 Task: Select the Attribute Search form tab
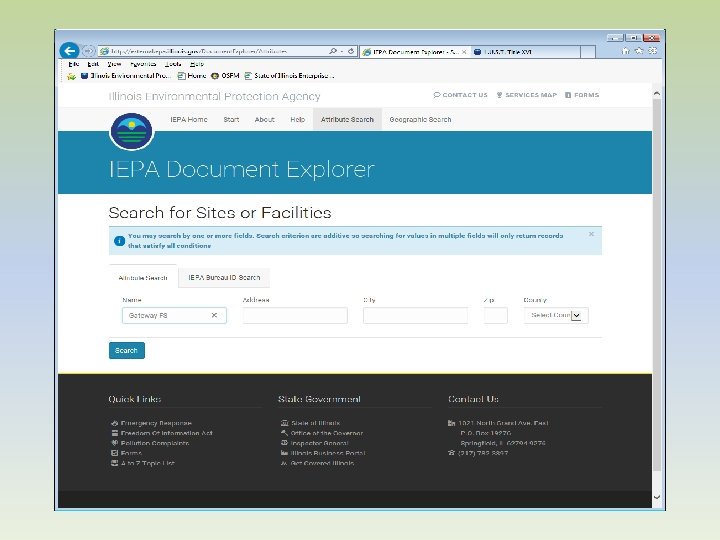(143, 278)
